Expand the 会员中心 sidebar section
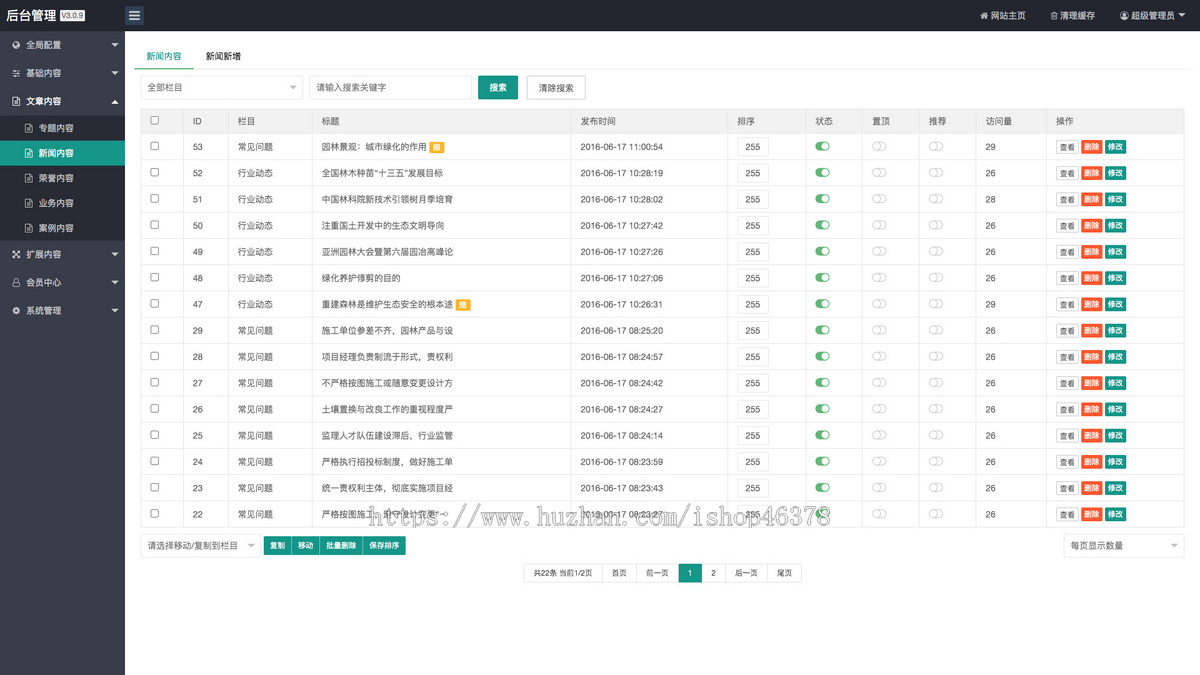Screen dimensions: 1200x675 coord(62,282)
